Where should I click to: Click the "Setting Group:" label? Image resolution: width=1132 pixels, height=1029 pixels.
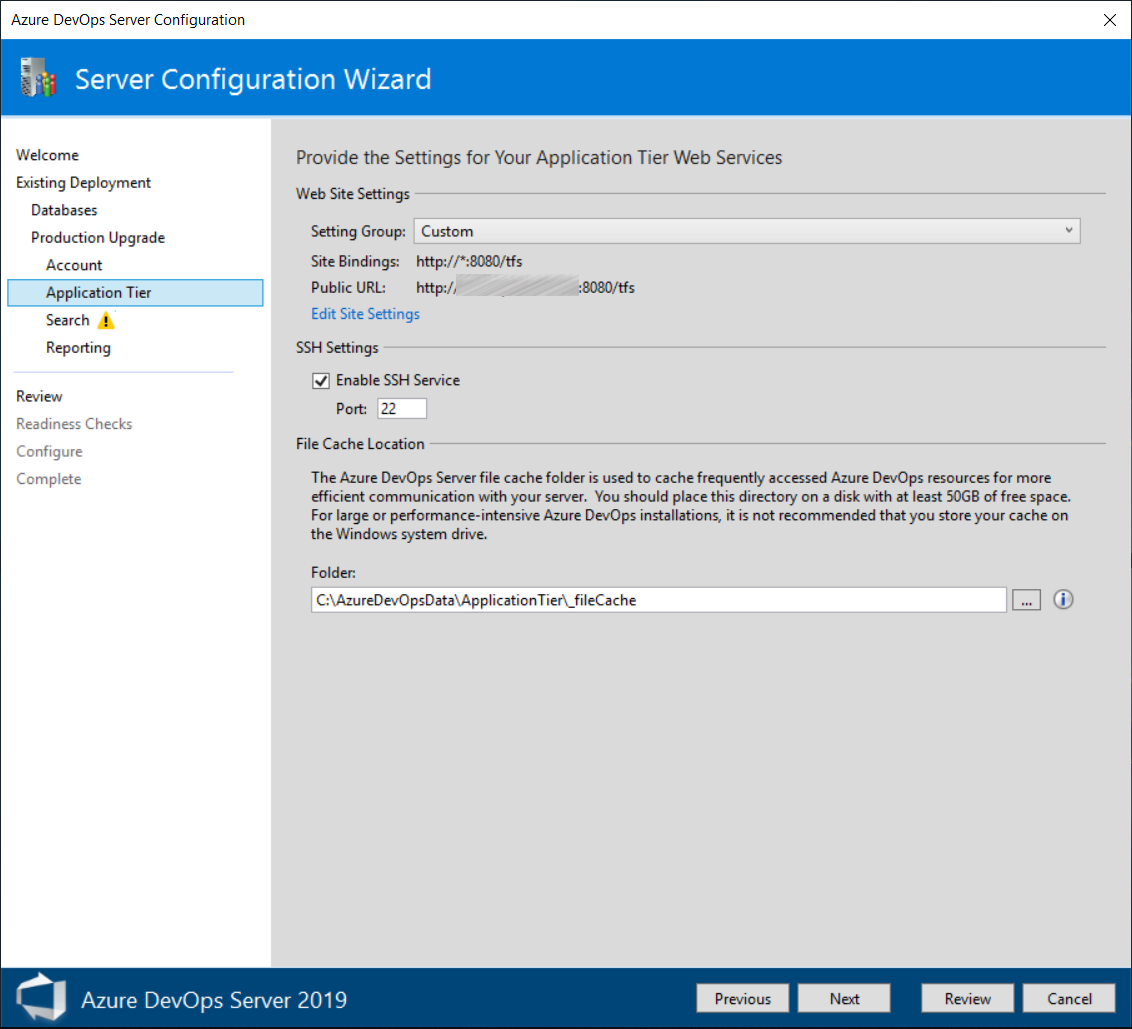[358, 231]
